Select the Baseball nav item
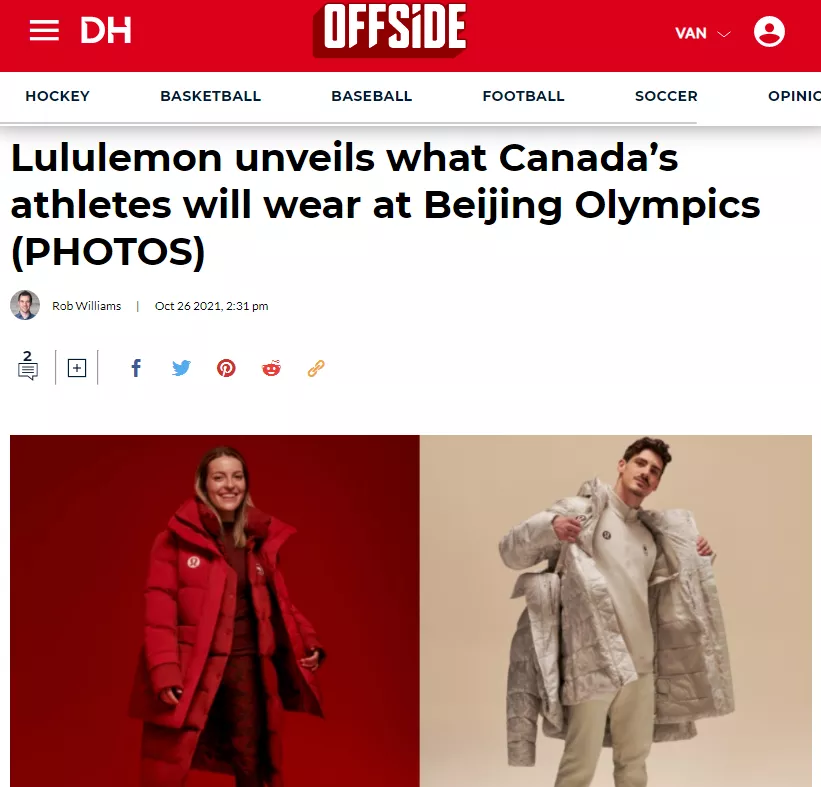The height and width of the screenshot is (787, 821). pyautogui.click(x=372, y=96)
